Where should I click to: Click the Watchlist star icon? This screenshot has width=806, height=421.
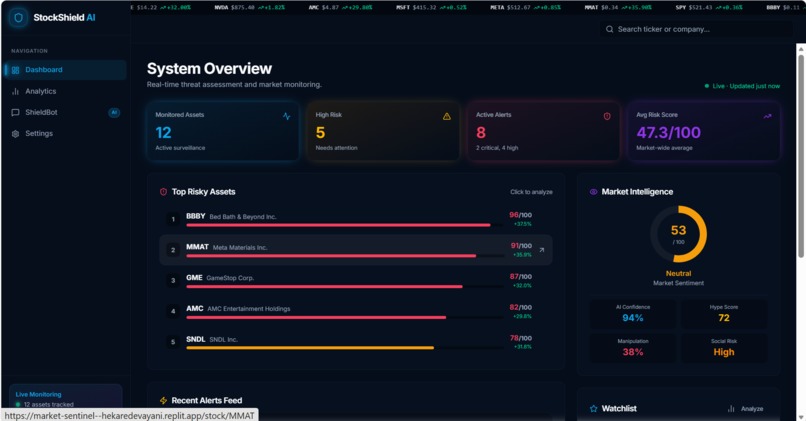[x=594, y=409]
